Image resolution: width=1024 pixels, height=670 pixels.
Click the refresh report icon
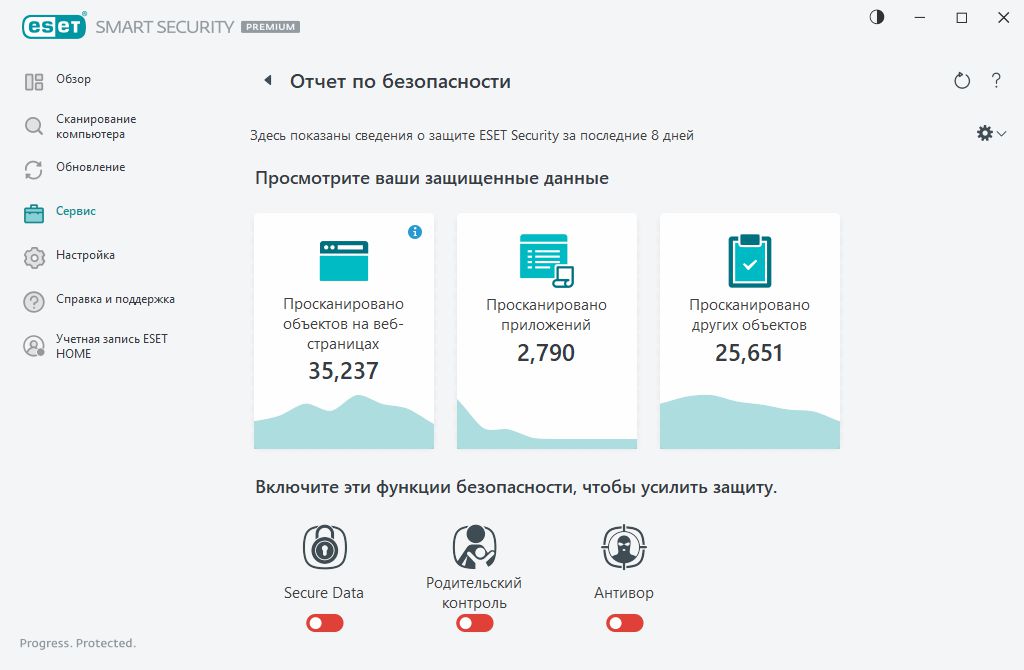[962, 81]
